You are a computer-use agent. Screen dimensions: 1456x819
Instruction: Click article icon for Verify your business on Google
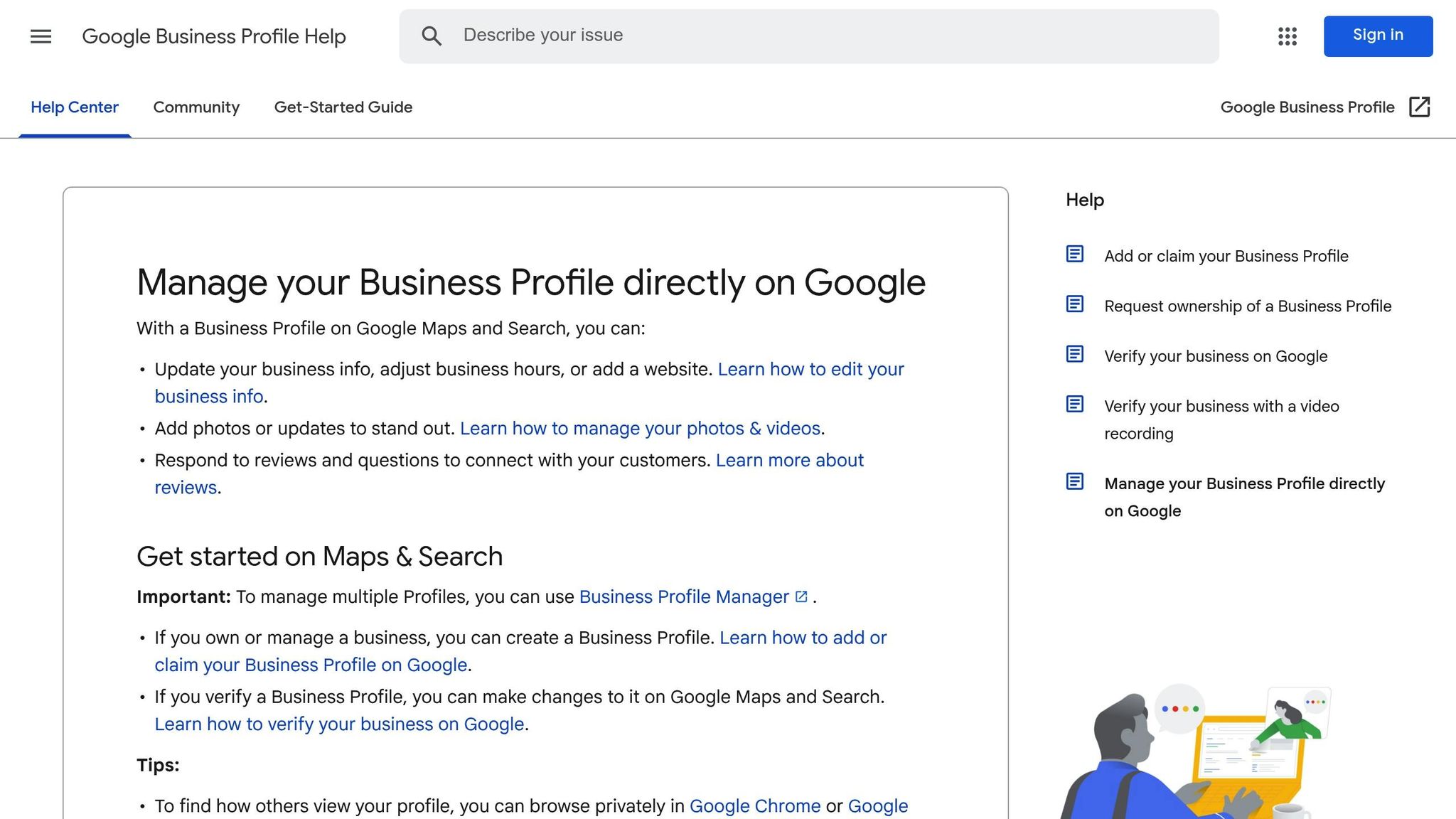1075,354
